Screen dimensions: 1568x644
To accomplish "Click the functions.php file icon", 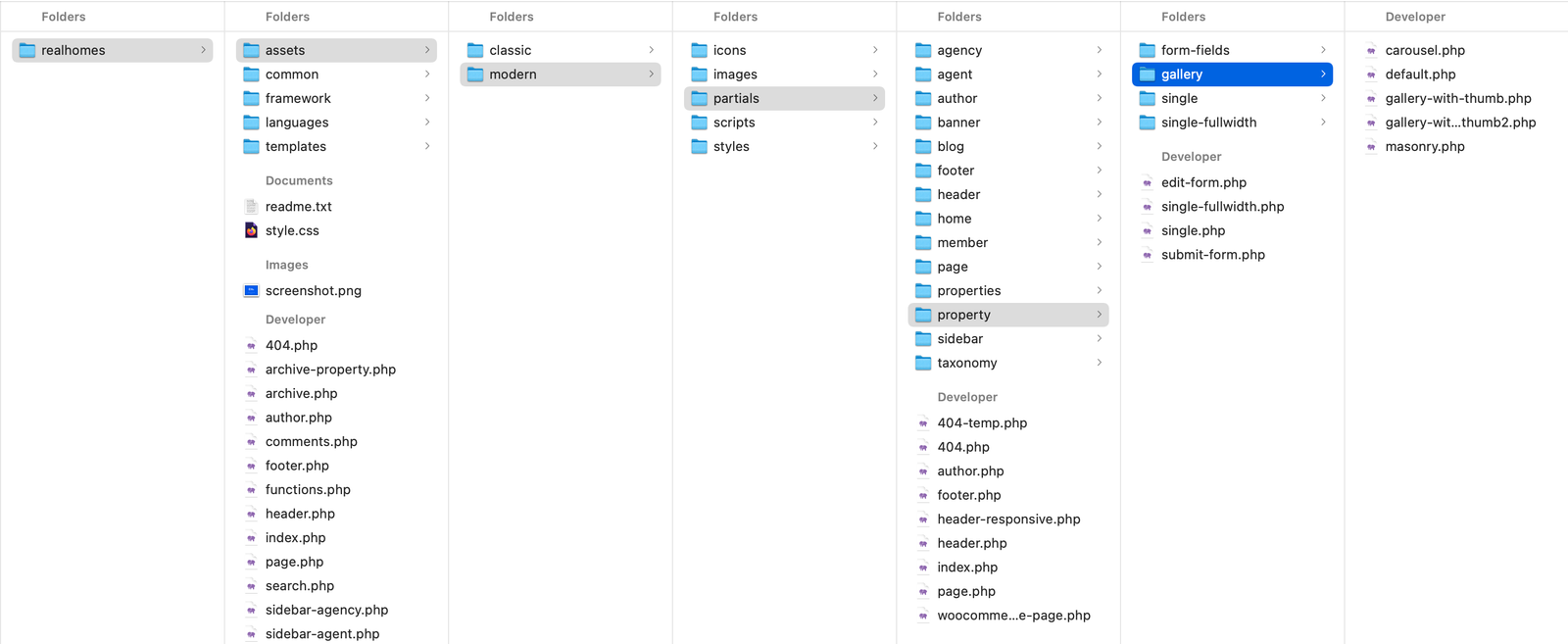I will coord(251,490).
